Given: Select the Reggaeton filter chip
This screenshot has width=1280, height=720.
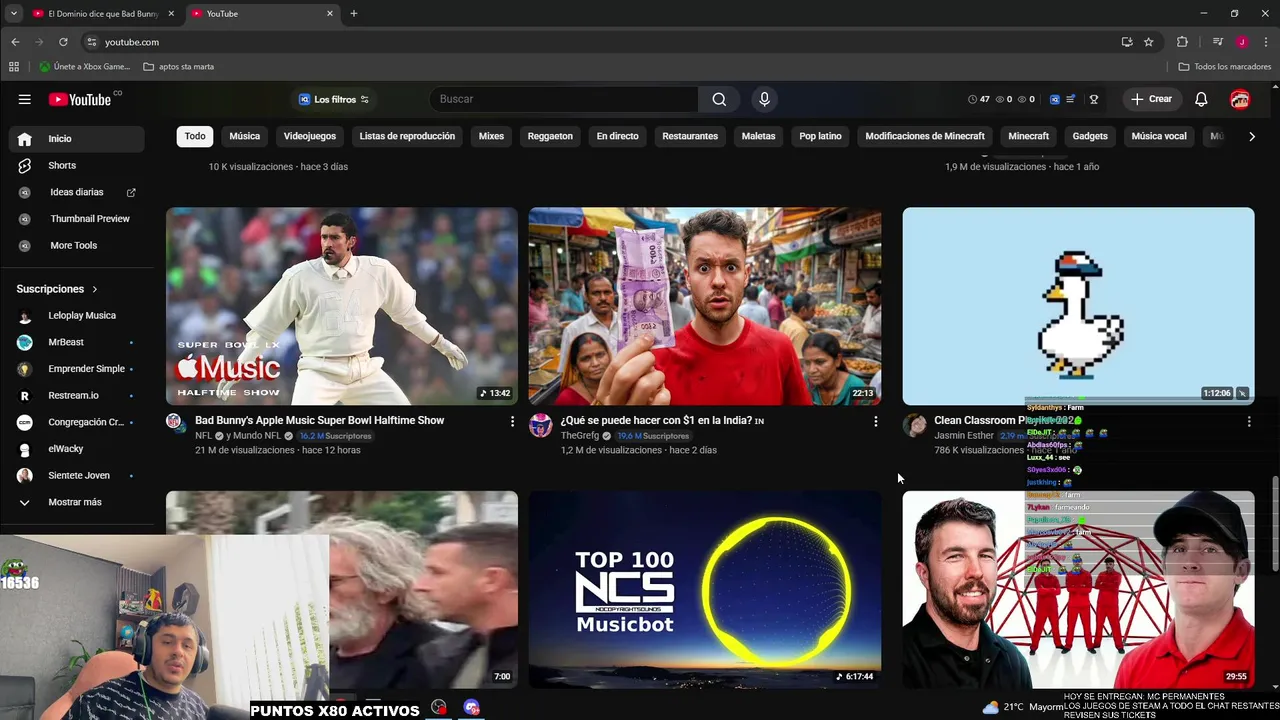Looking at the screenshot, I should click(x=550, y=136).
